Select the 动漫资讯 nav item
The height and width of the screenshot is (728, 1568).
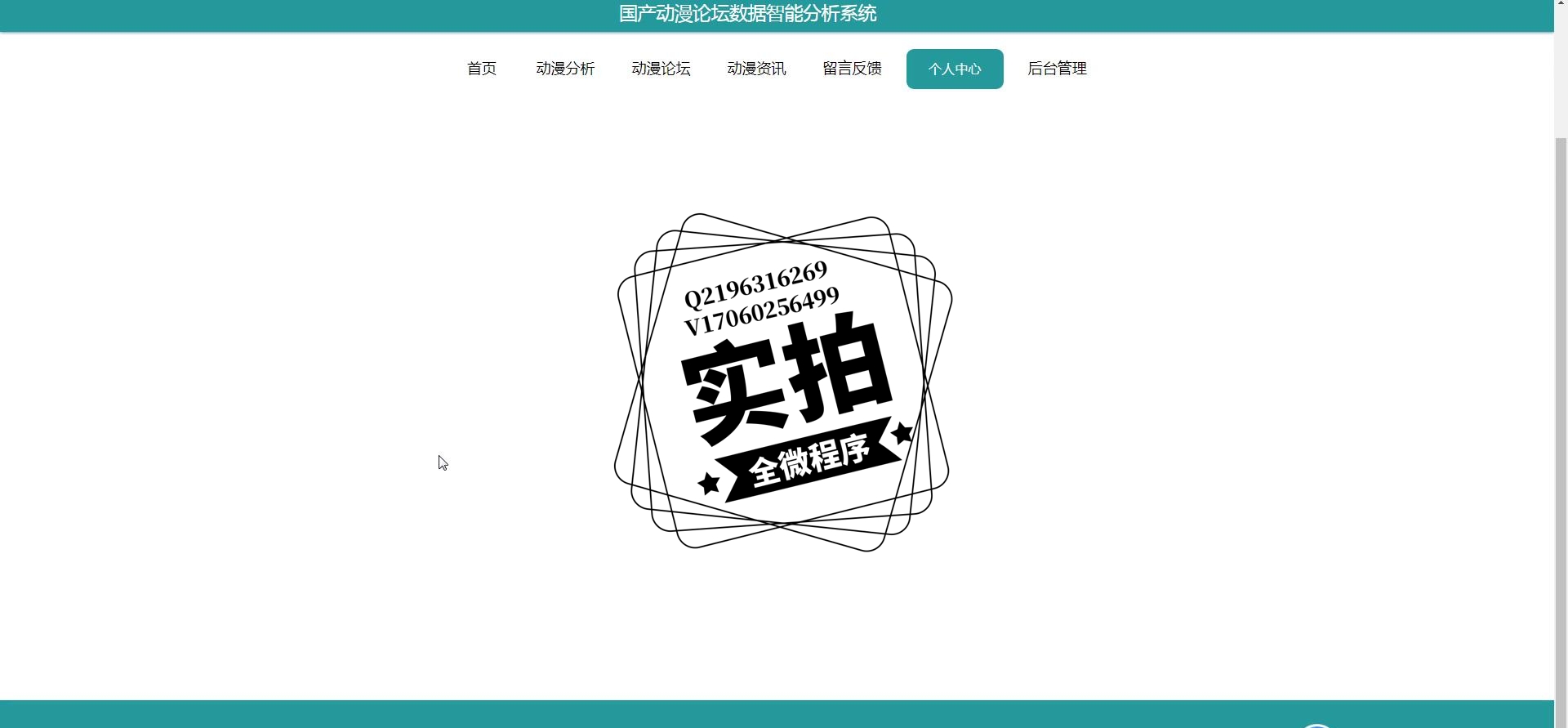(756, 69)
